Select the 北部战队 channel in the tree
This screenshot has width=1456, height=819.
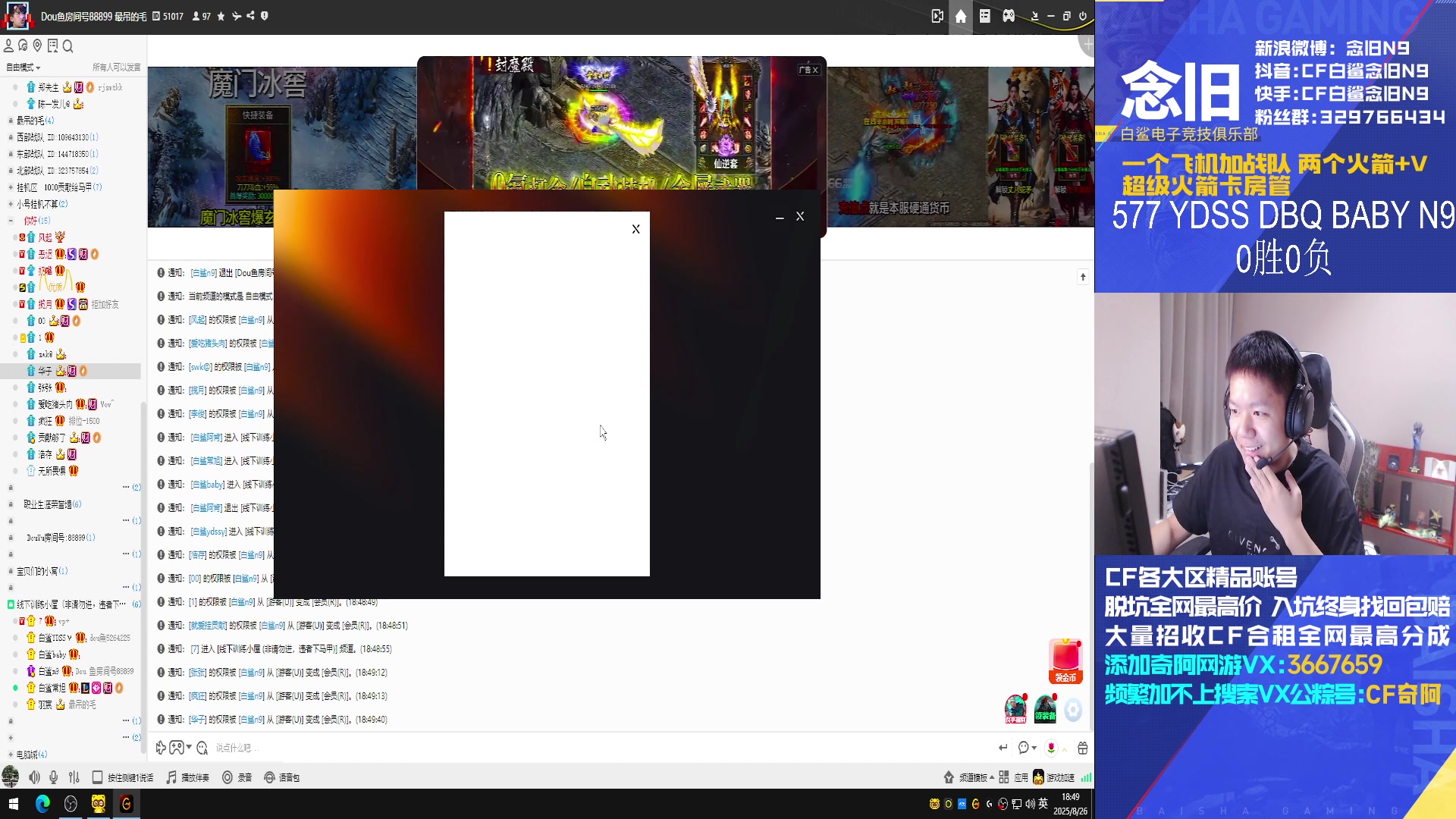(x=57, y=171)
